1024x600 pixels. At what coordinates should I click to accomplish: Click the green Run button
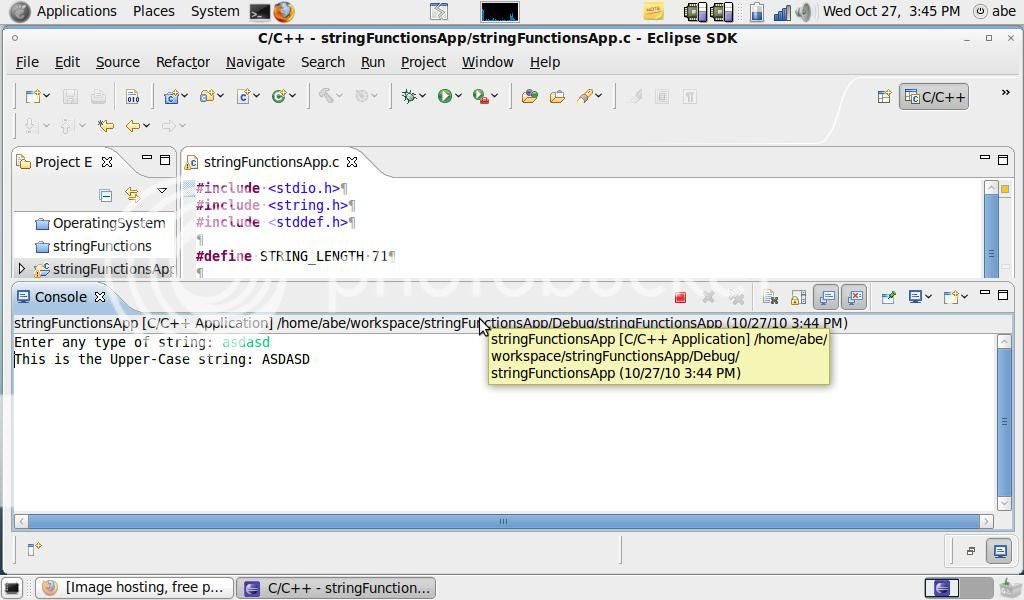[x=444, y=96]
